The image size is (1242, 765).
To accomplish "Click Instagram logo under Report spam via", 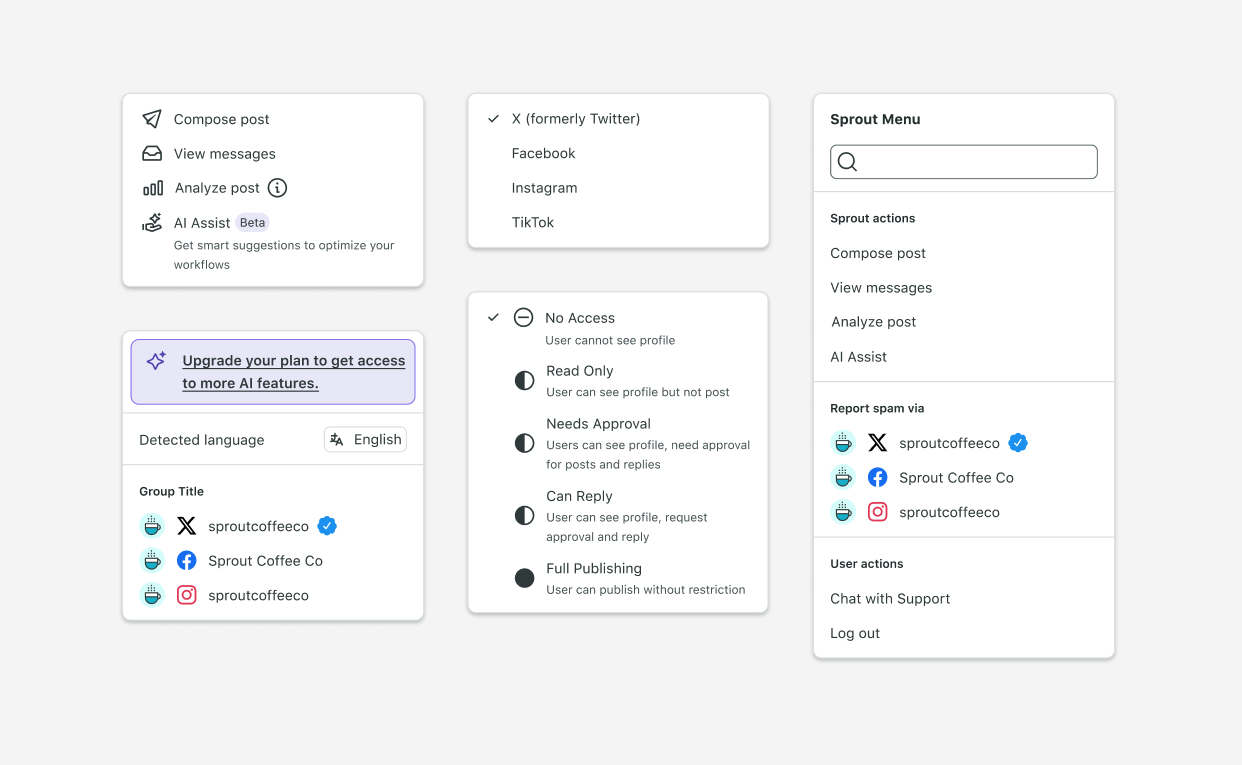I will click(x=878, y=512).
